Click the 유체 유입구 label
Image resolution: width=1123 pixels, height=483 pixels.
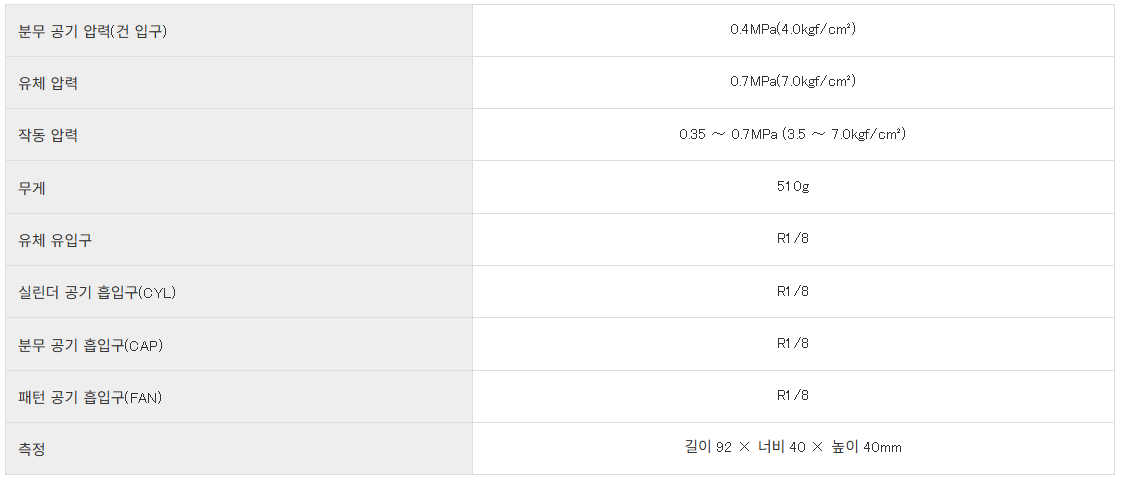pyautogui.click(x=55, y=240)
